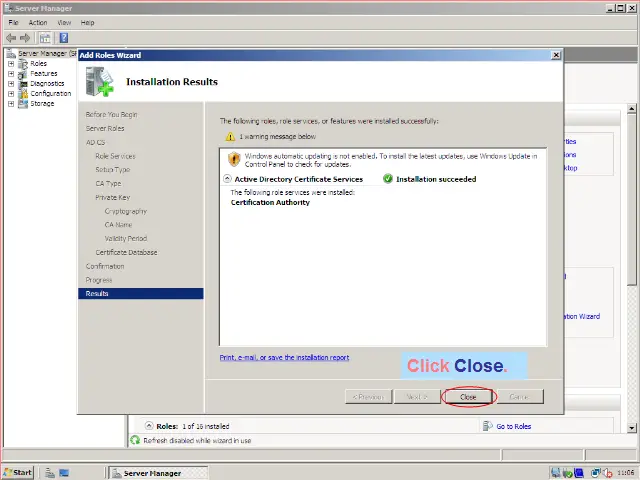Viewport: 640px width, 480px height.
Task: Click the Help toolbar icon
Action: pyautogui.click(x=63, y=37)
